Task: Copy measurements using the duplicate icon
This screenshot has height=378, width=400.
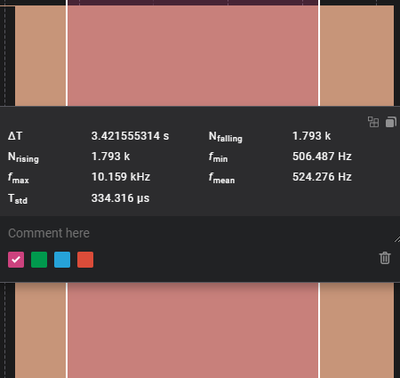Action: 391,122
